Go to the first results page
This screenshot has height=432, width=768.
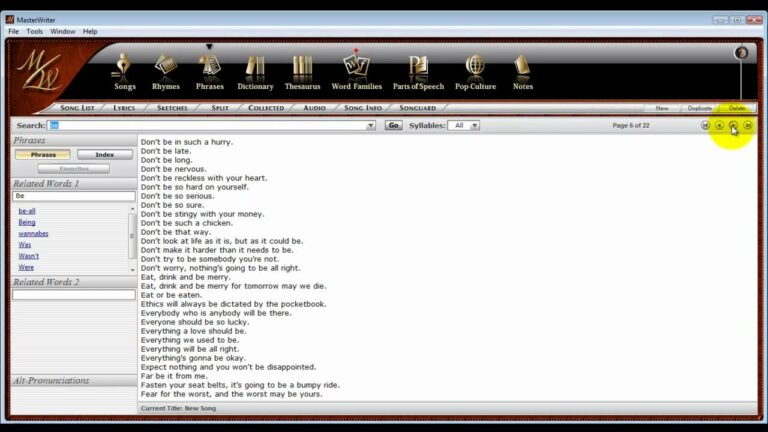click(705, 125)
